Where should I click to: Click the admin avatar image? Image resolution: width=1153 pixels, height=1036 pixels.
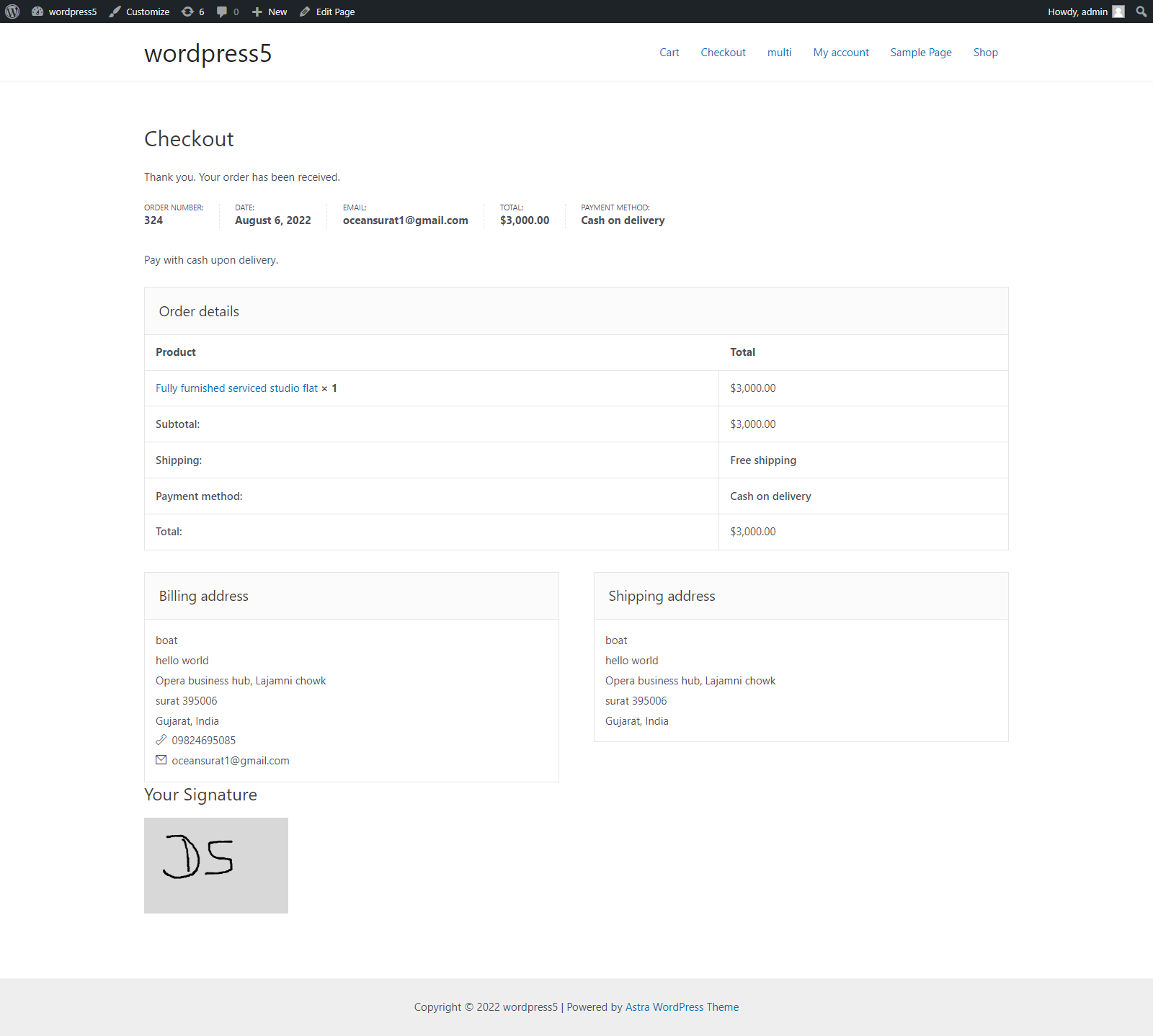tap(1118, 12)
